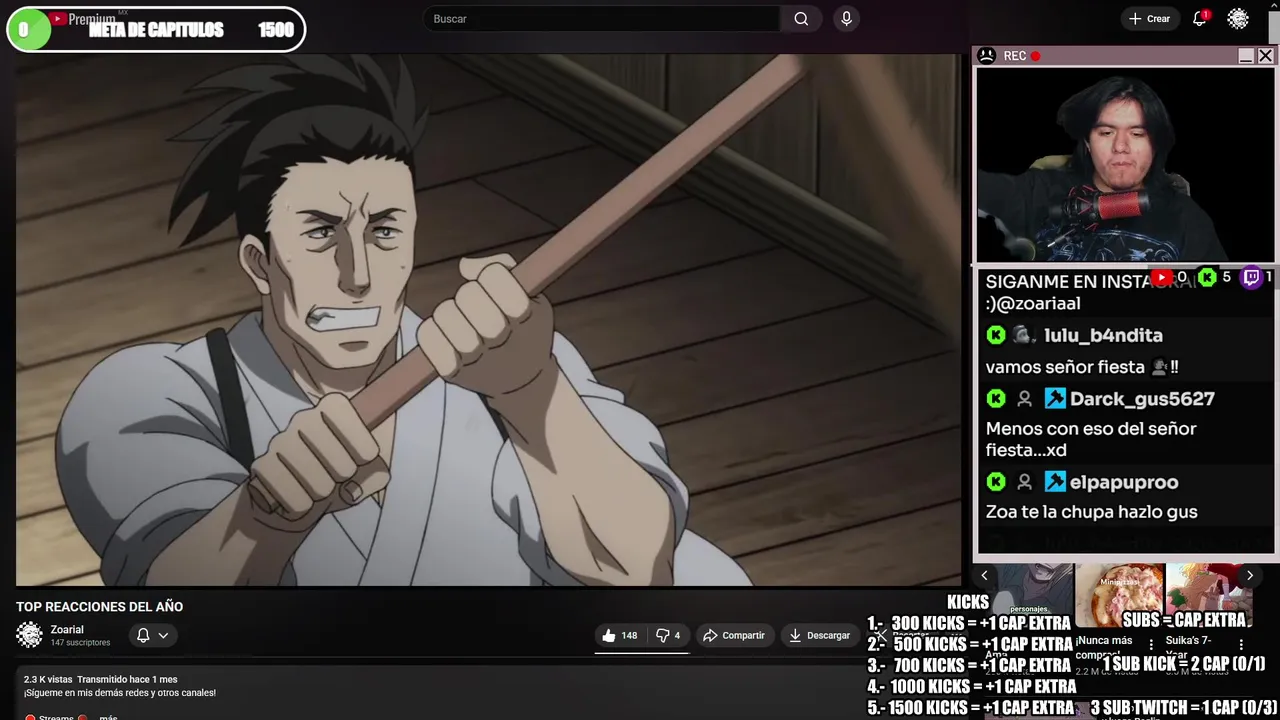The height and width of the screenshot is (720, 1280).
Task: Dislike the video with thumbs down
Action: tap(662, 635)
